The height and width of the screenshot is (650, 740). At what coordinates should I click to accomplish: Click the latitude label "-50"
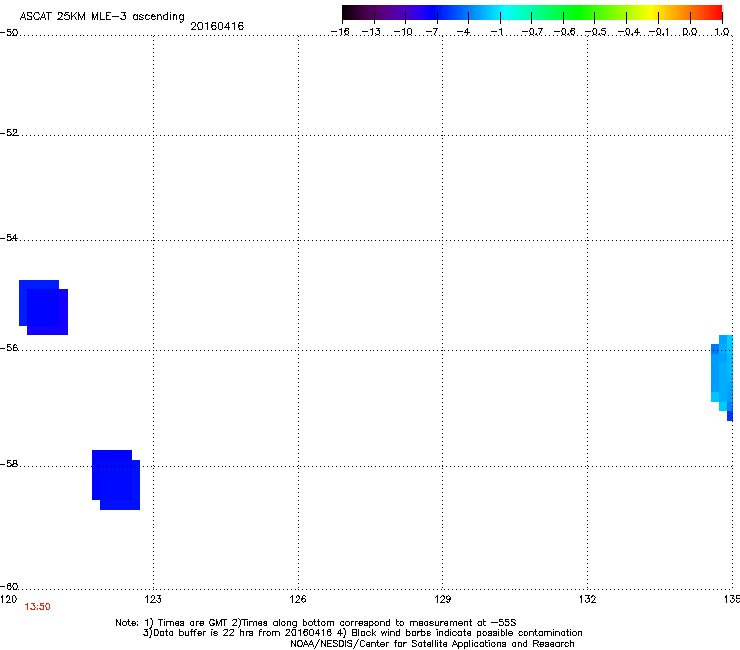pyautogui.click(x=9, y=33)
